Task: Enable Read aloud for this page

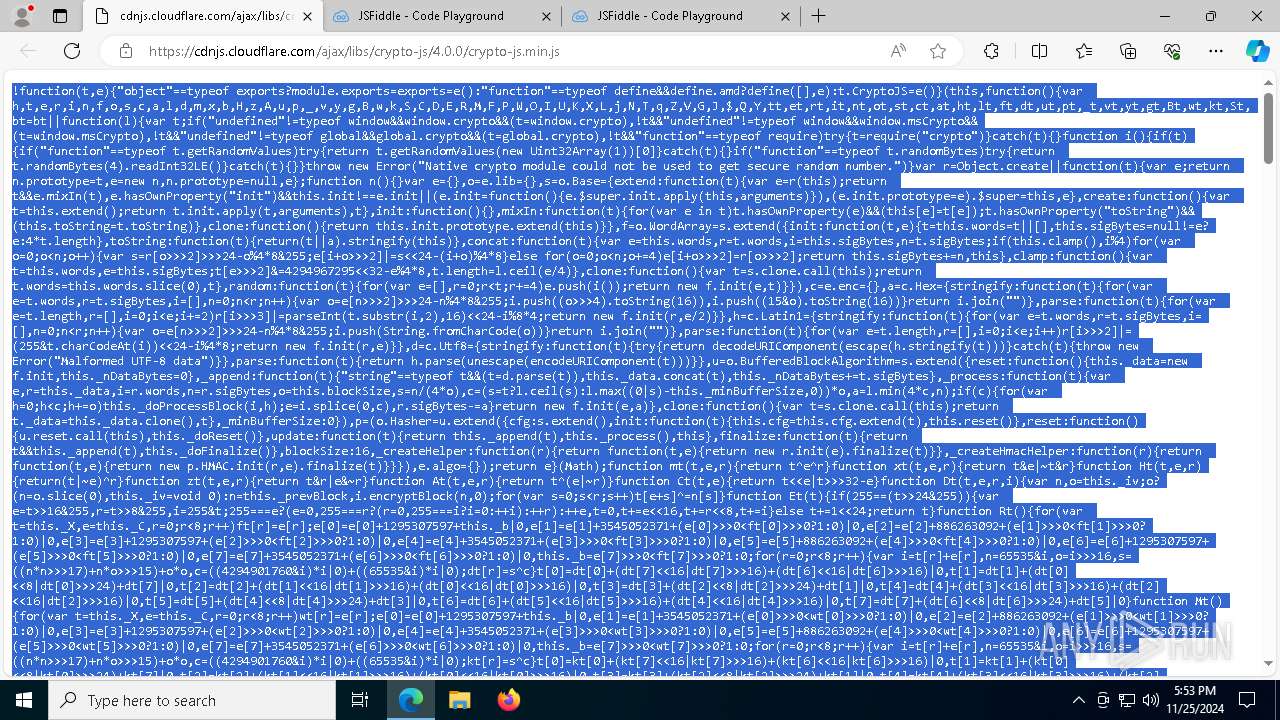Action: click(x=898, y=51)
